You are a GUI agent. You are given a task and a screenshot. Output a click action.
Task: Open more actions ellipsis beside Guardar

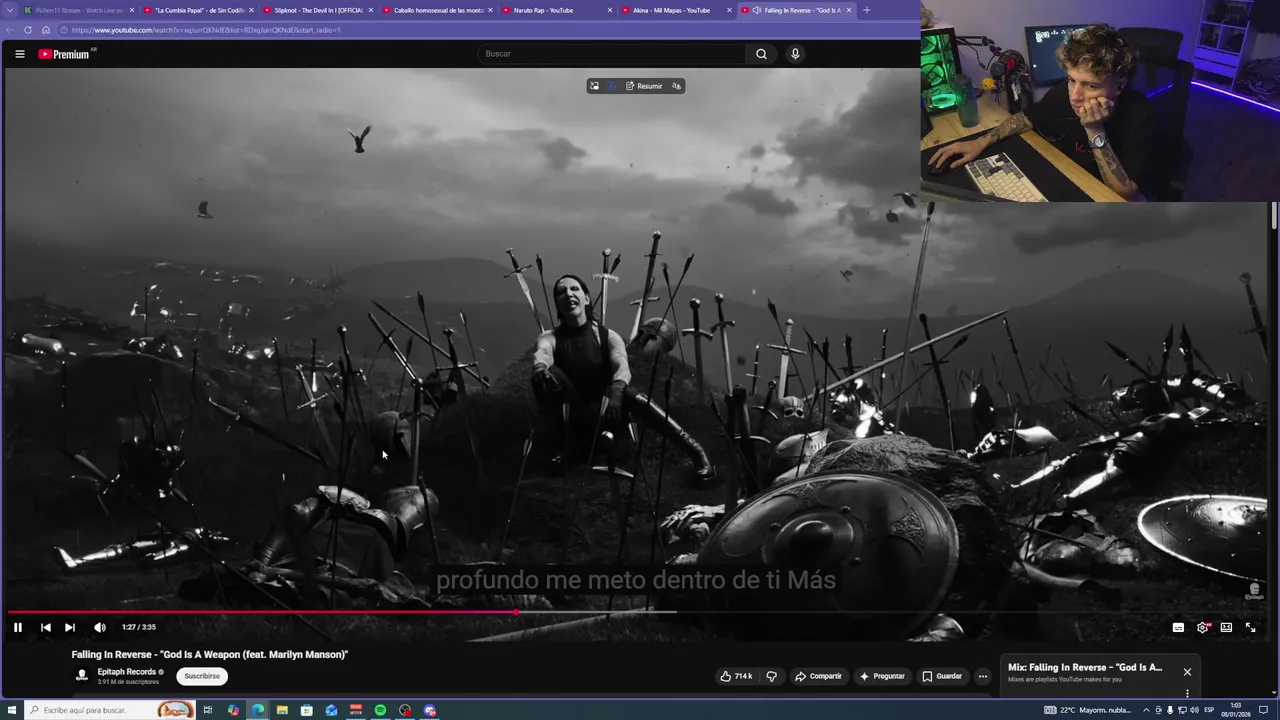coord(982,676)
